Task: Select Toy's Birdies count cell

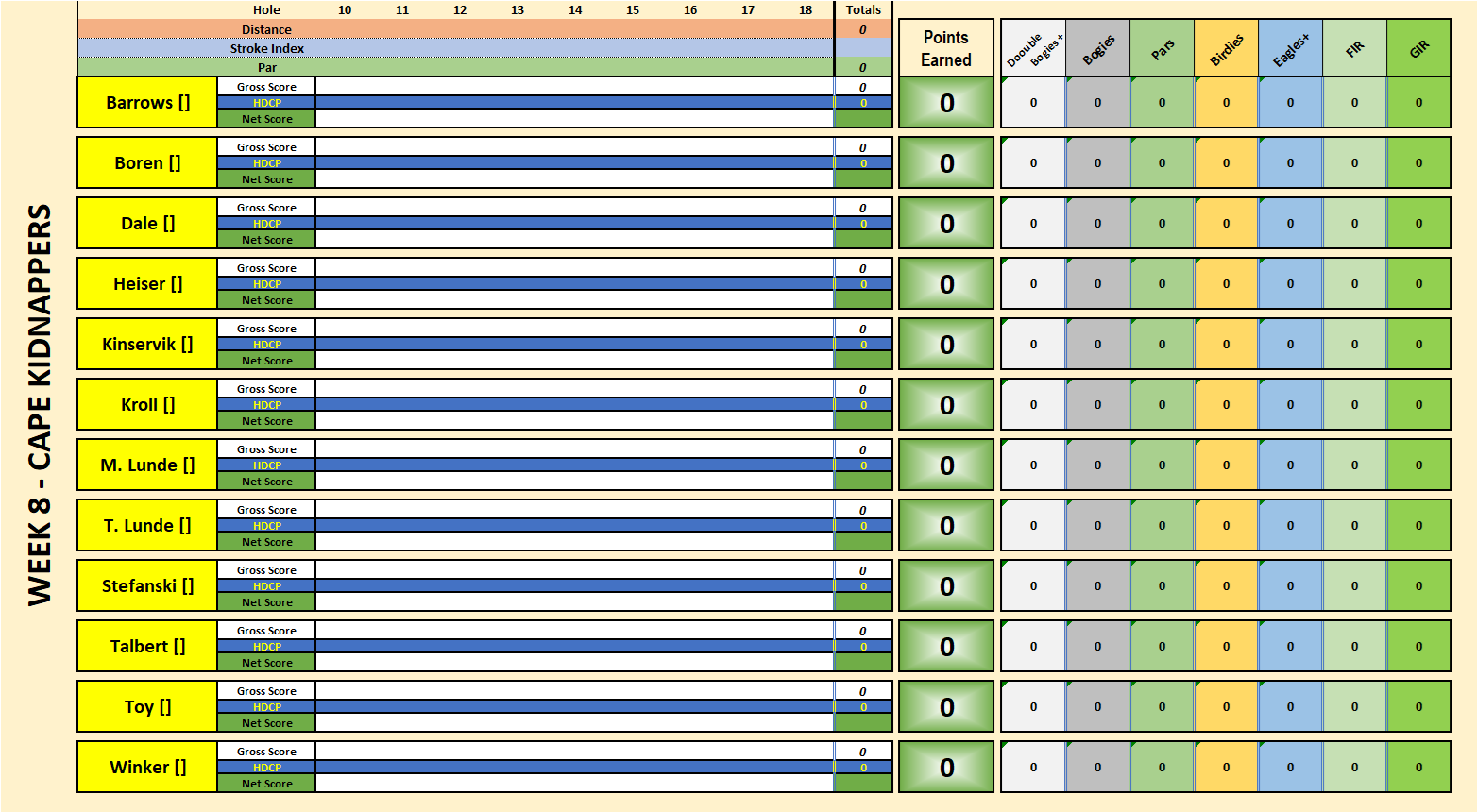Action: click(x=1226, y=707)
